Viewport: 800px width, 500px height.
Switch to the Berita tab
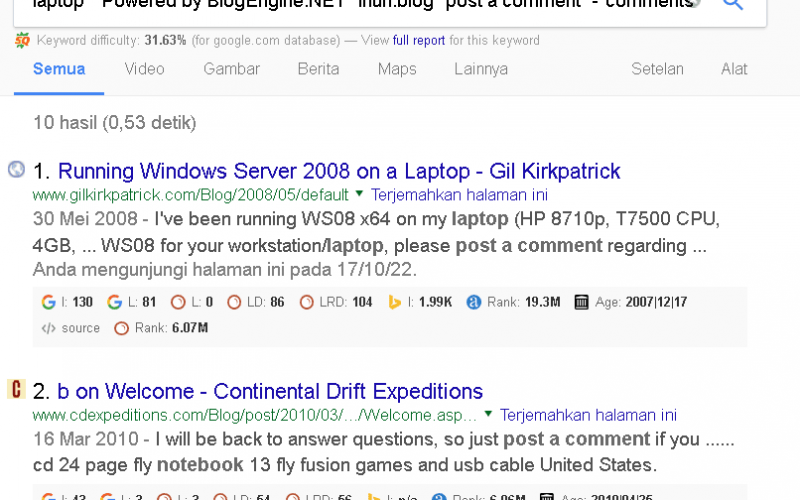[318, 69]
